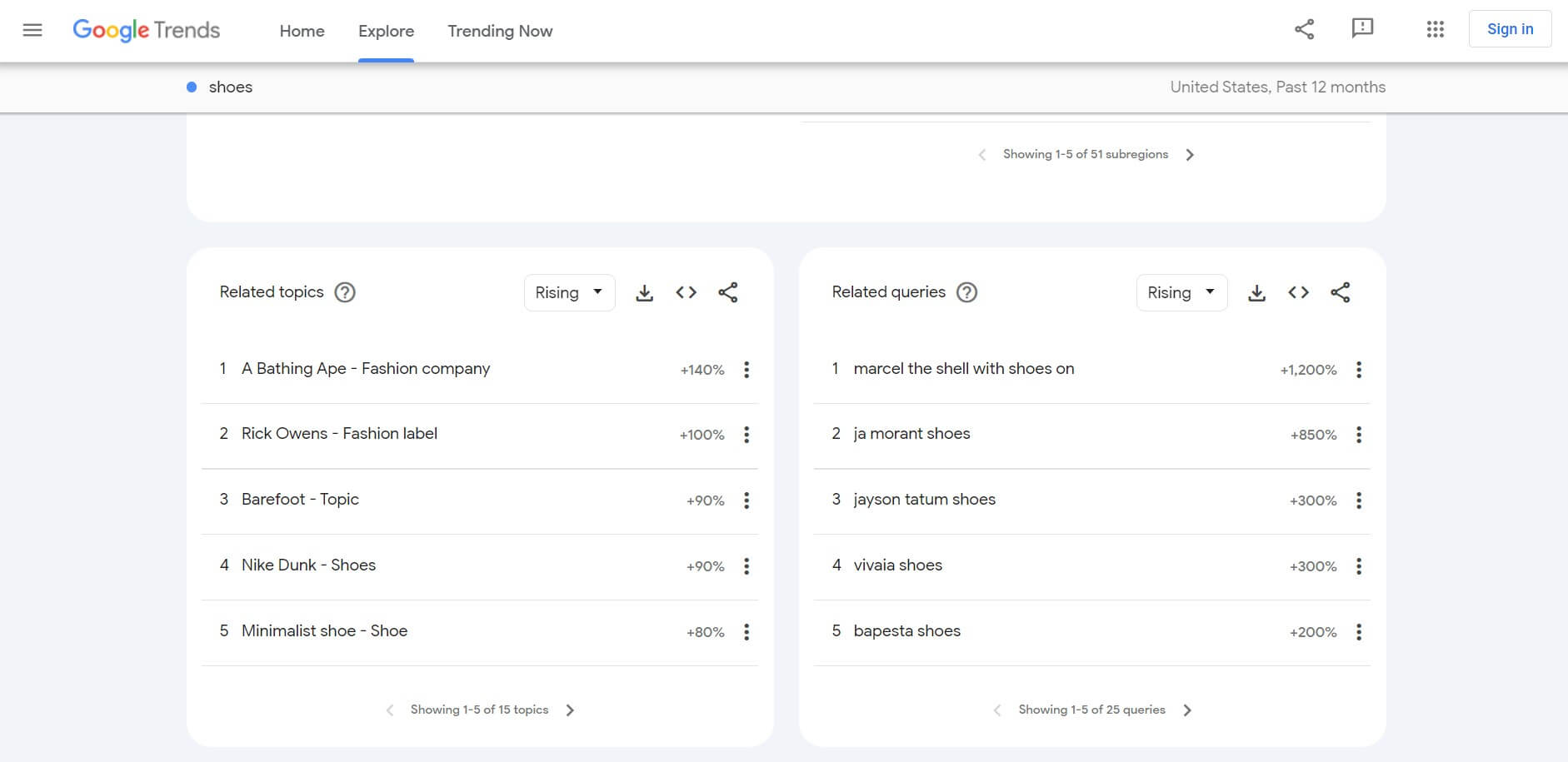Image resolution: width=1568 pixels, height=762 pixels.
Task: Select the Explore tab
Action: [x=386, y=31]
